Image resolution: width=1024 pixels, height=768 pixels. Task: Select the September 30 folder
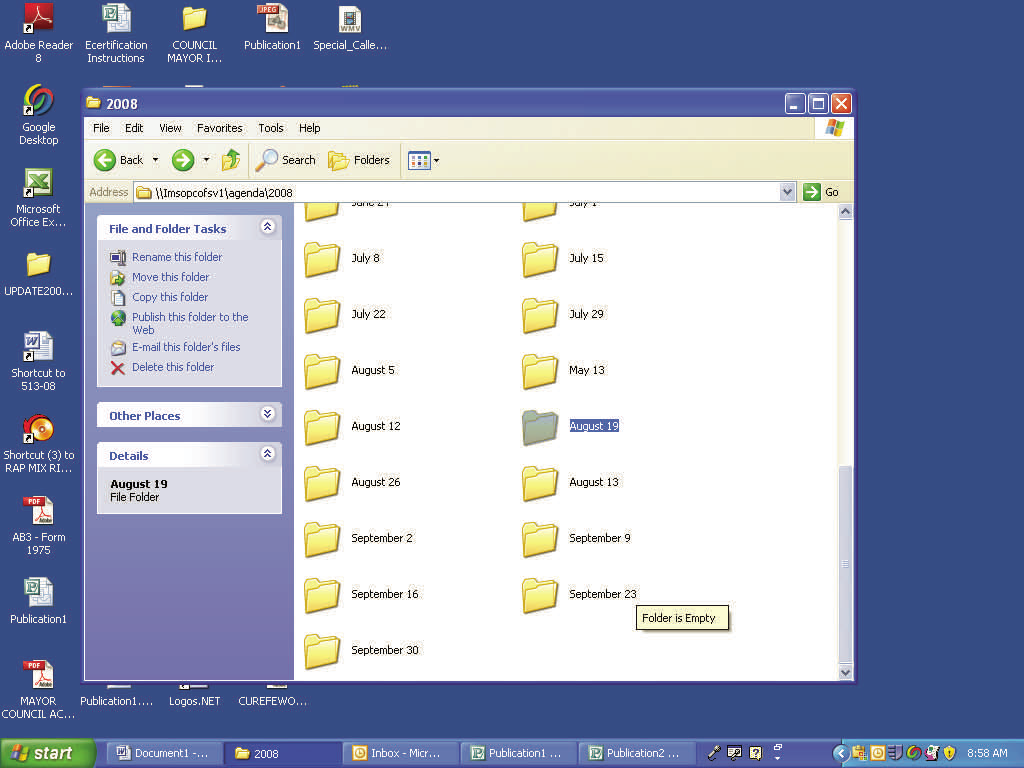tap(362, 652)
